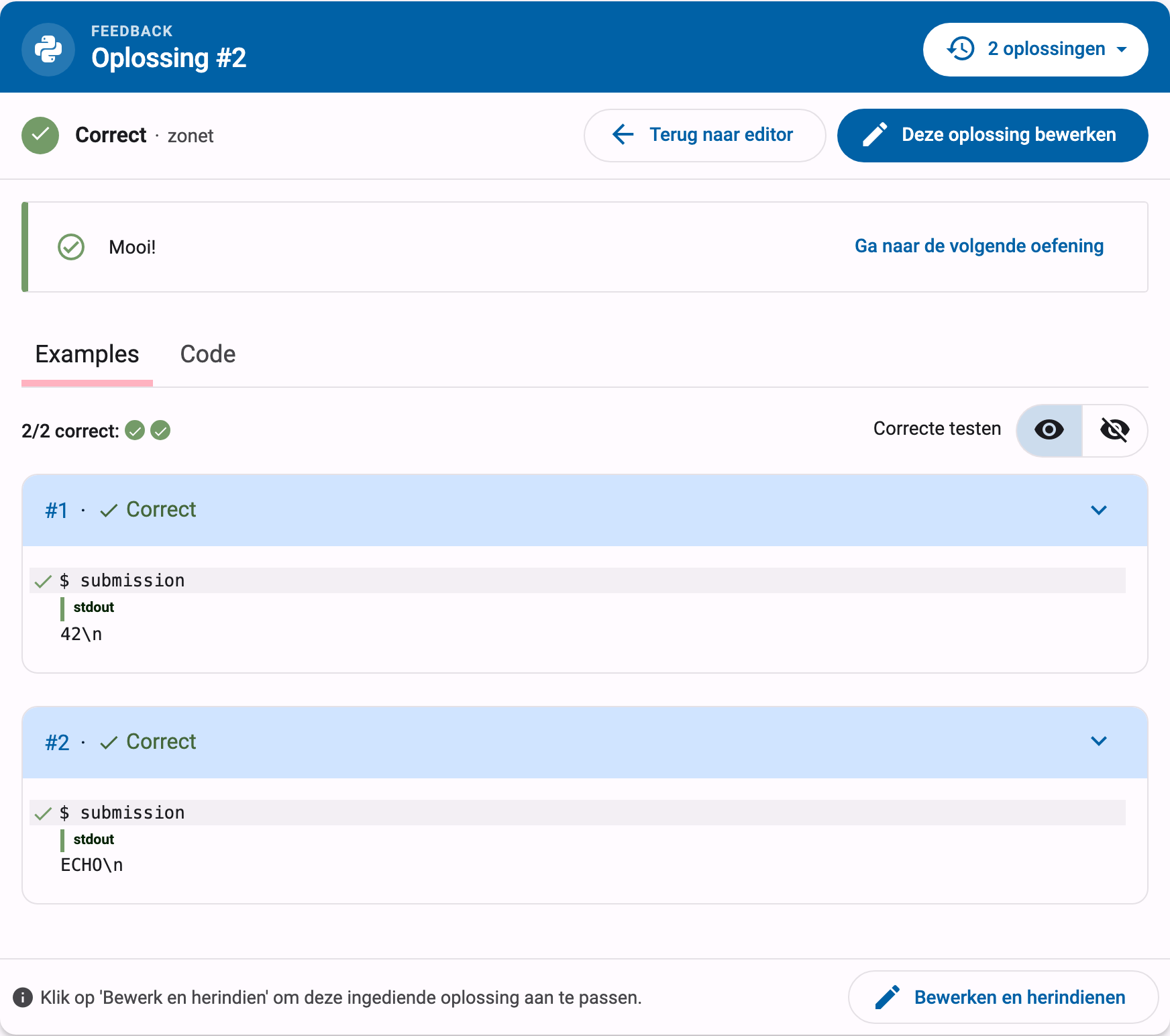This screenshot has width=1170, height=1036.
Task: Follow Ga naar de volgende oefening link
Action: 979,246
